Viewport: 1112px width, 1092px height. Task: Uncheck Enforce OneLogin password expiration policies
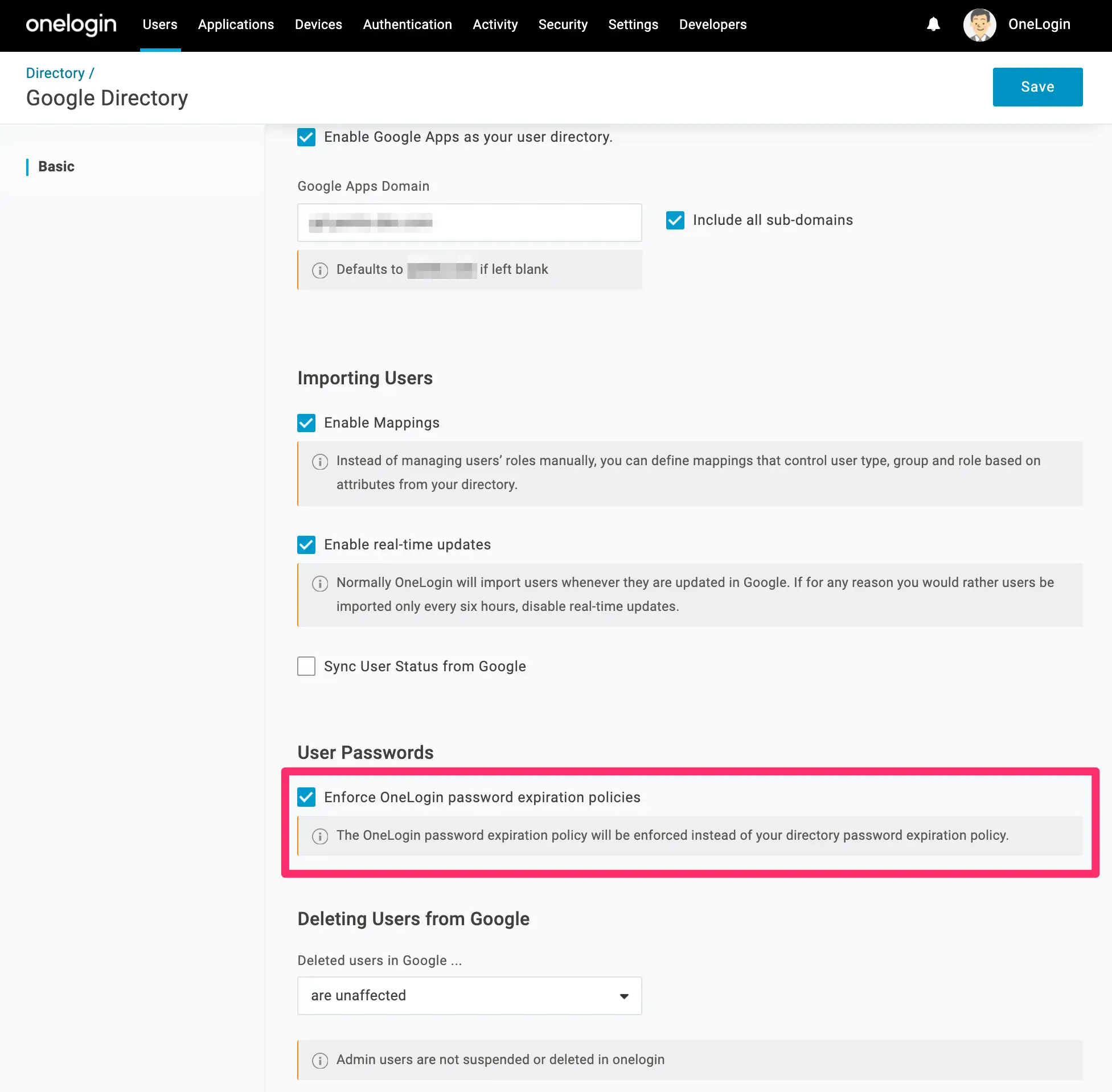pos(306,797)
